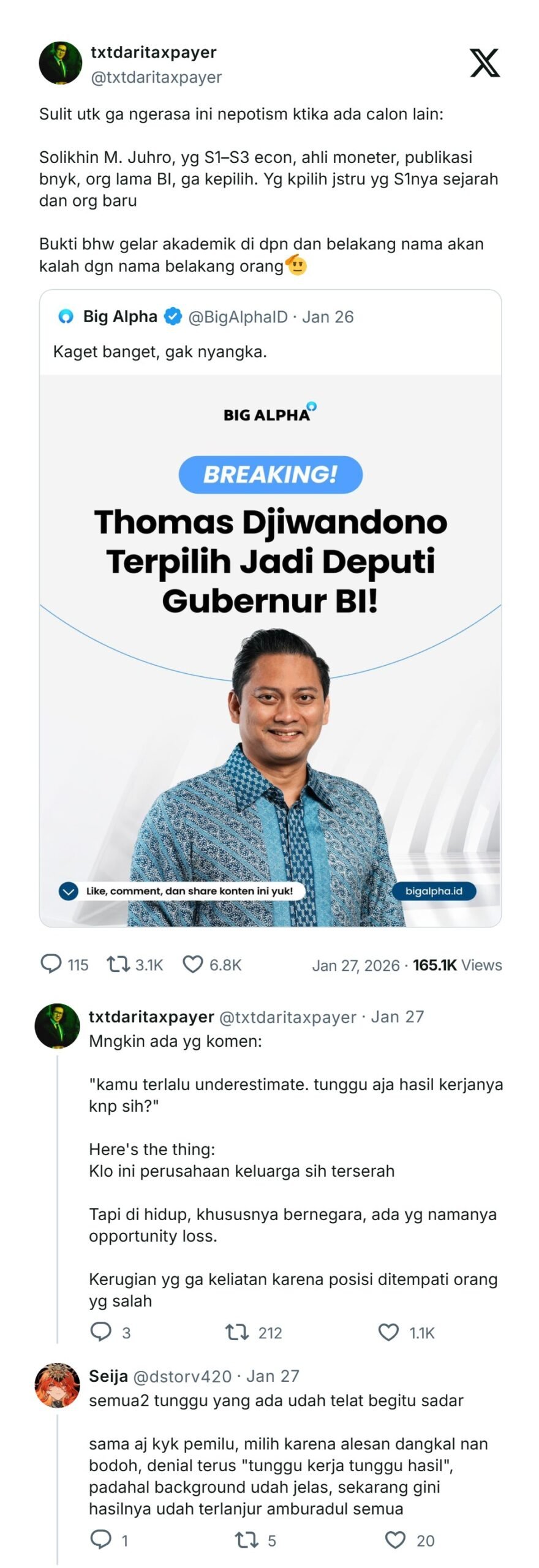This screenshot has height=1568, width=539.
Task: Open Seija's profile avatar
Action: tap(57, 1385)
